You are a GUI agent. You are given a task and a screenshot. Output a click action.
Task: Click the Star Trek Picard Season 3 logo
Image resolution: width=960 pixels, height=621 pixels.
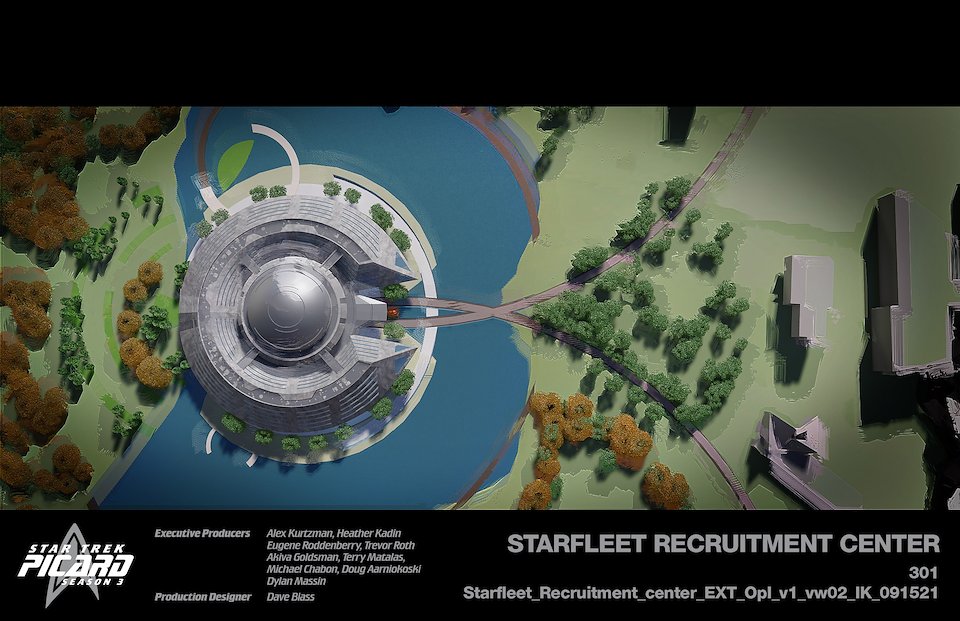pyautogui.click(x=76, y=565)
